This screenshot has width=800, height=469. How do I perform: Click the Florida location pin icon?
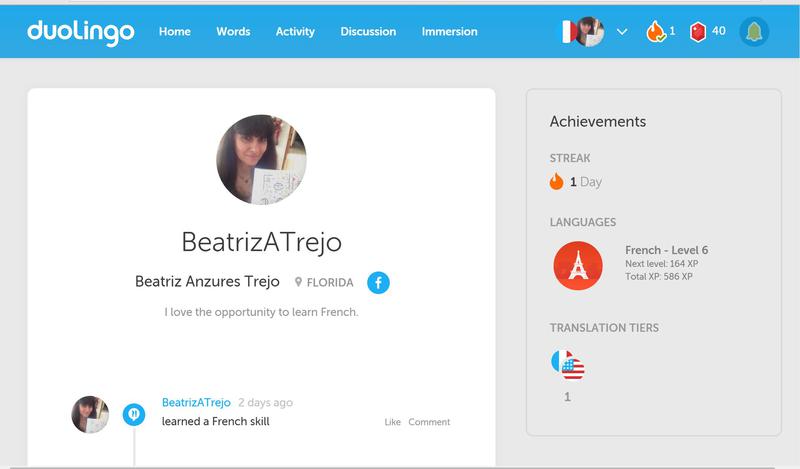pyautogui.click(x=298, y=282)
